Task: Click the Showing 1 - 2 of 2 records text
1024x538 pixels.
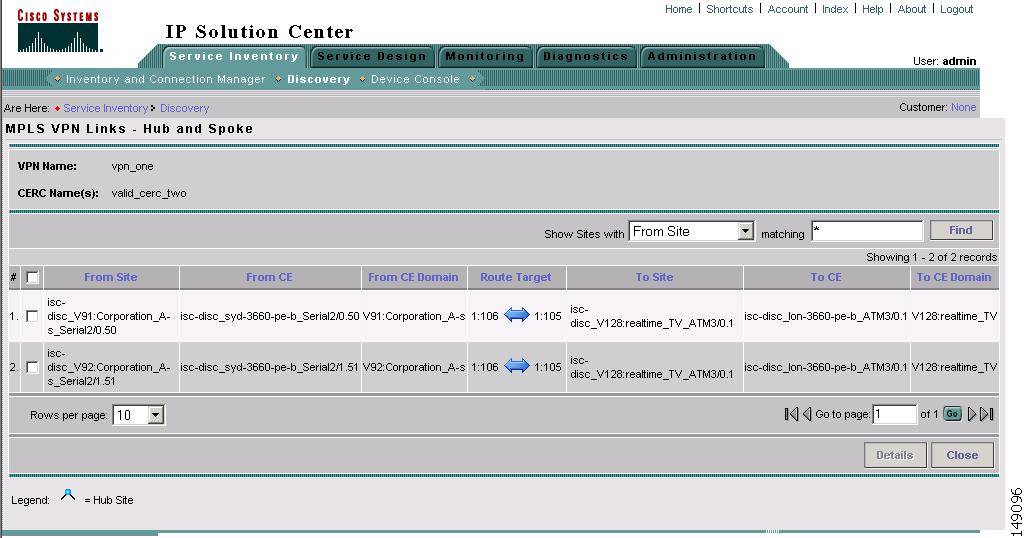Action: coord(932,257)
